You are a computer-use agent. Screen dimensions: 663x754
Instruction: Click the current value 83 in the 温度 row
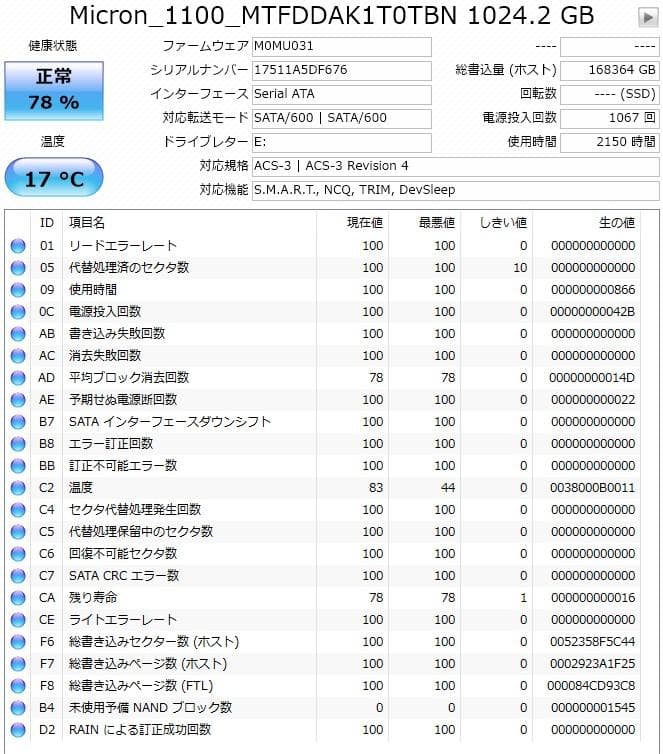(x=376, y=488)
